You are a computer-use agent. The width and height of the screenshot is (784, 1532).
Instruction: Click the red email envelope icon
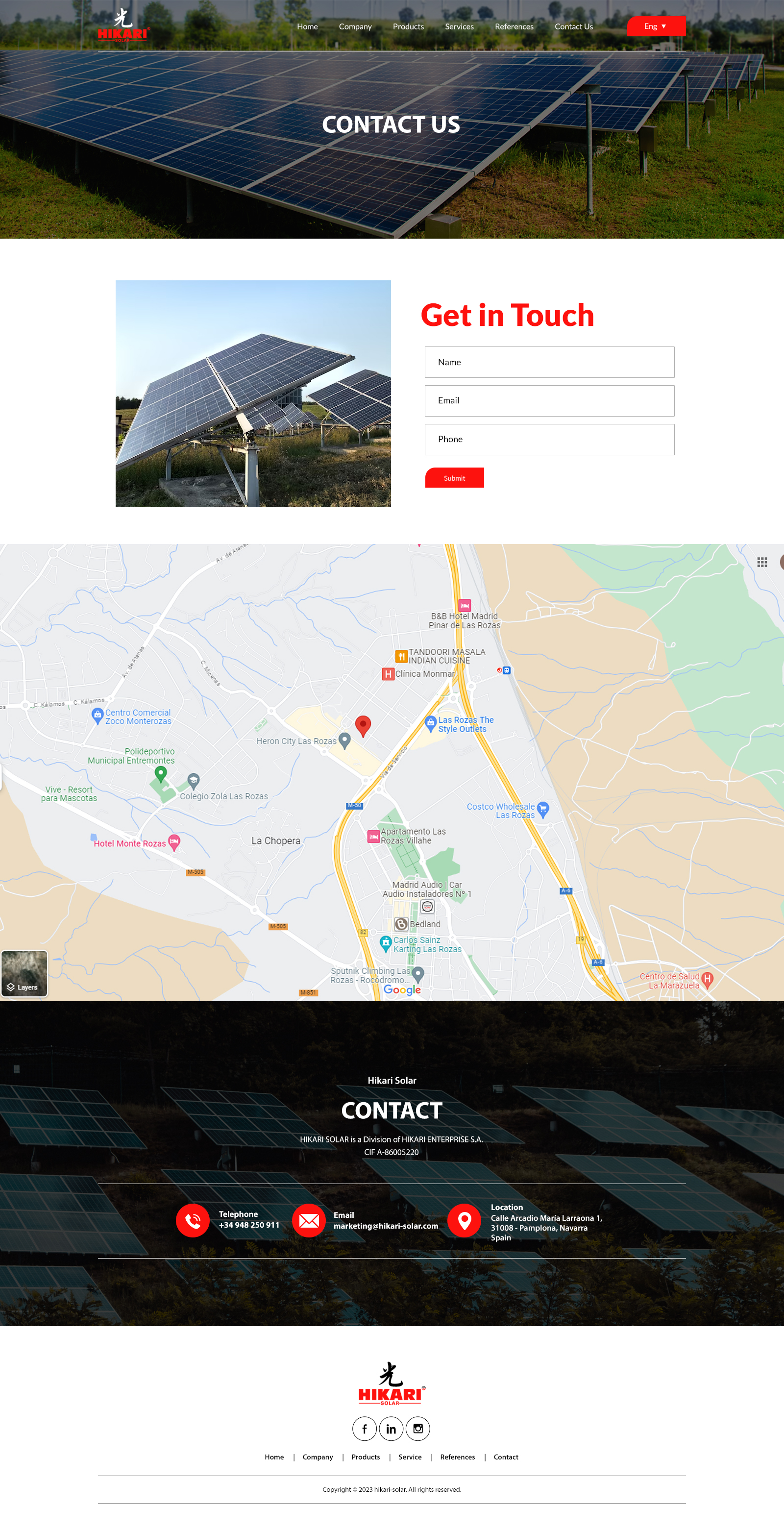[309, 1220]
